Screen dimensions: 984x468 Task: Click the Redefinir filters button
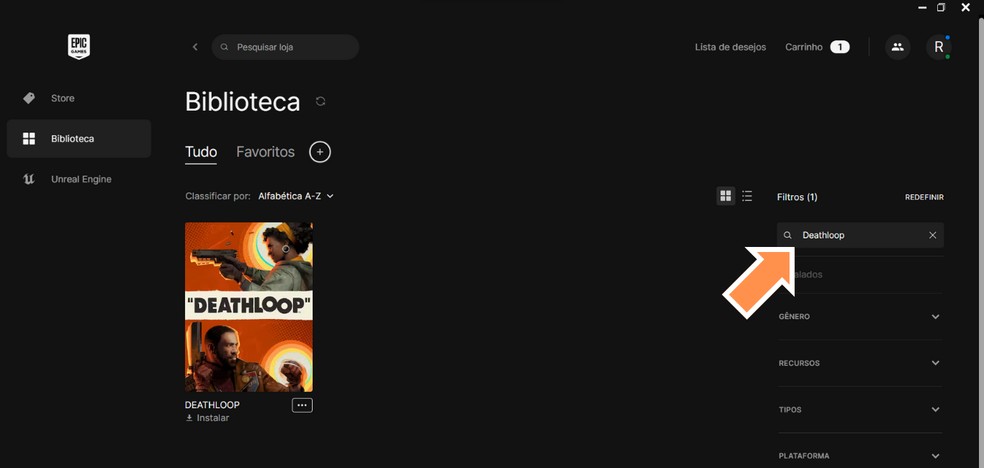(924, 197)
